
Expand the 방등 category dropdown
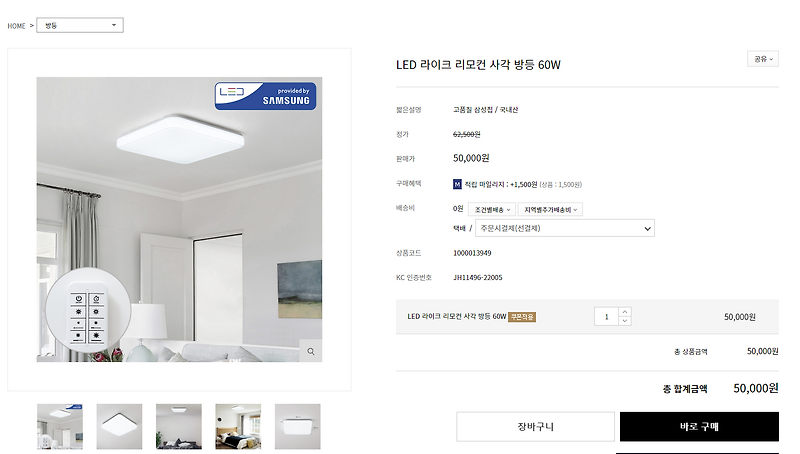[80, 25]
